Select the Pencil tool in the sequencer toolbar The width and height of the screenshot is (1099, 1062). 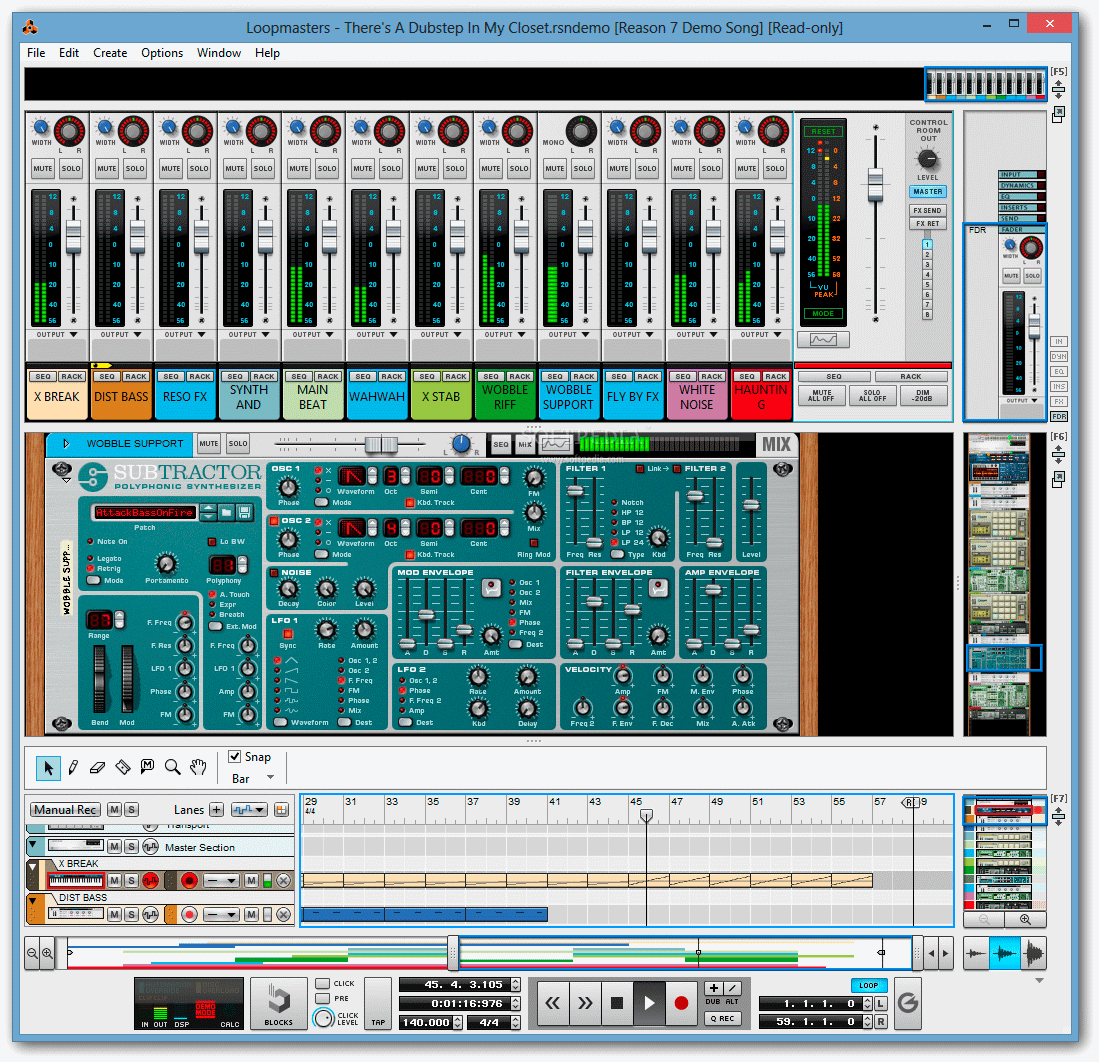pos(73,767)
